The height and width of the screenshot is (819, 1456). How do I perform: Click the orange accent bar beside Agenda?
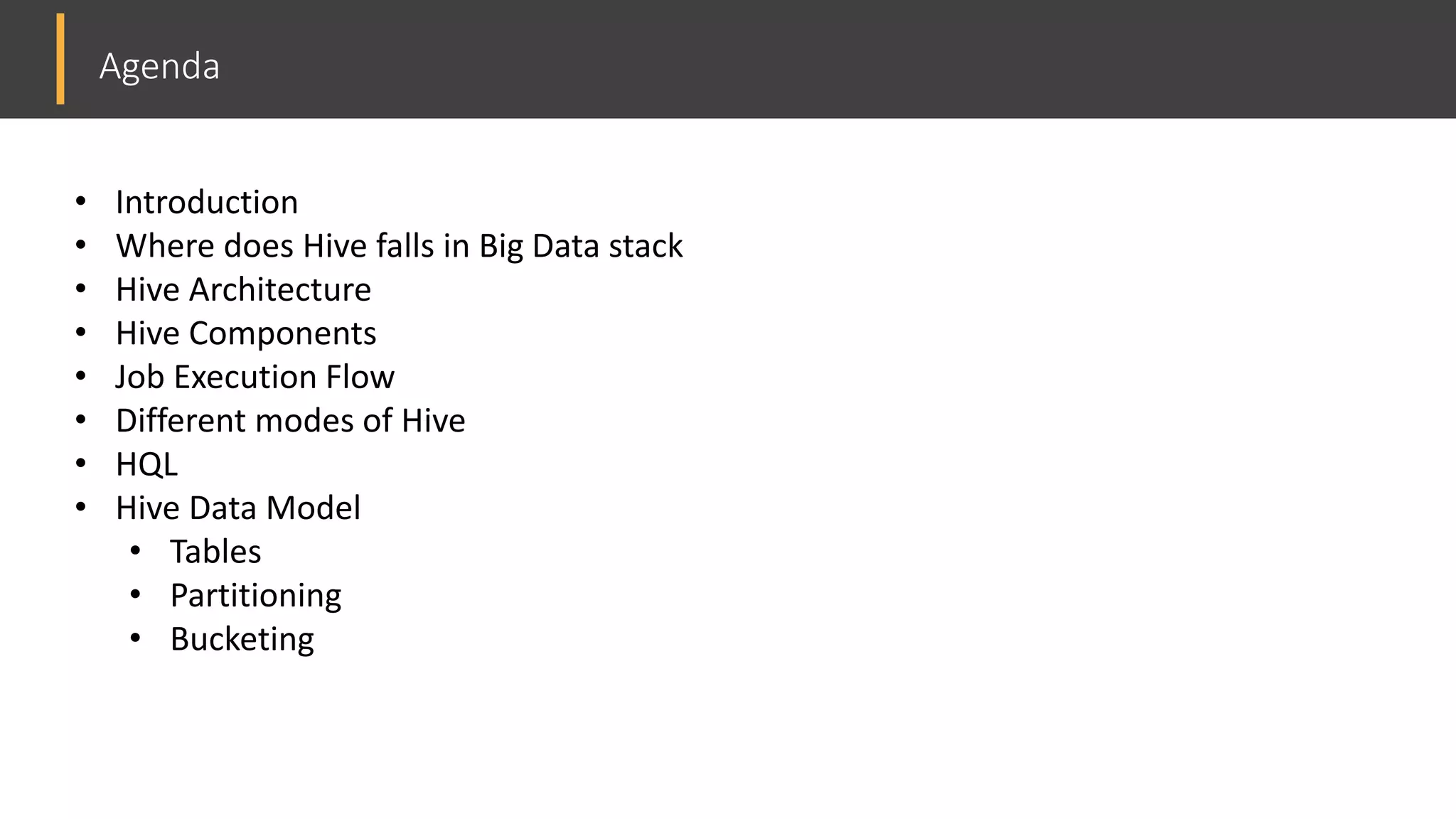point(60,59)
